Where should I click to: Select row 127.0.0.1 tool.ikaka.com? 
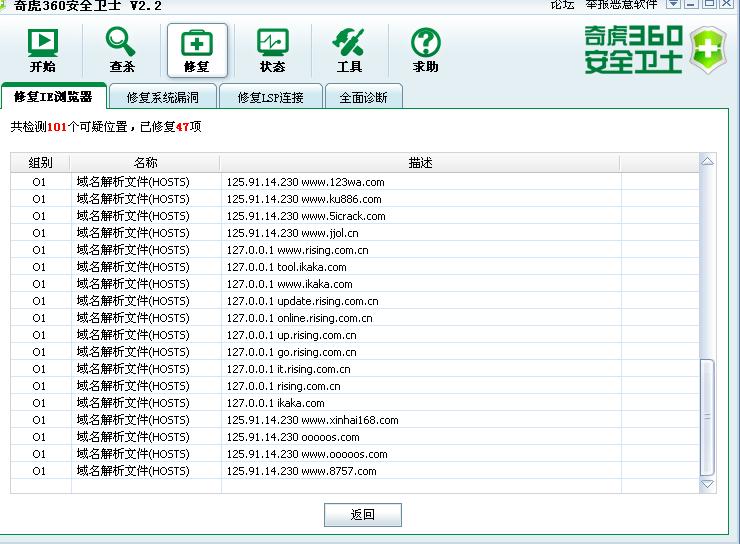(x=355, y=267)
